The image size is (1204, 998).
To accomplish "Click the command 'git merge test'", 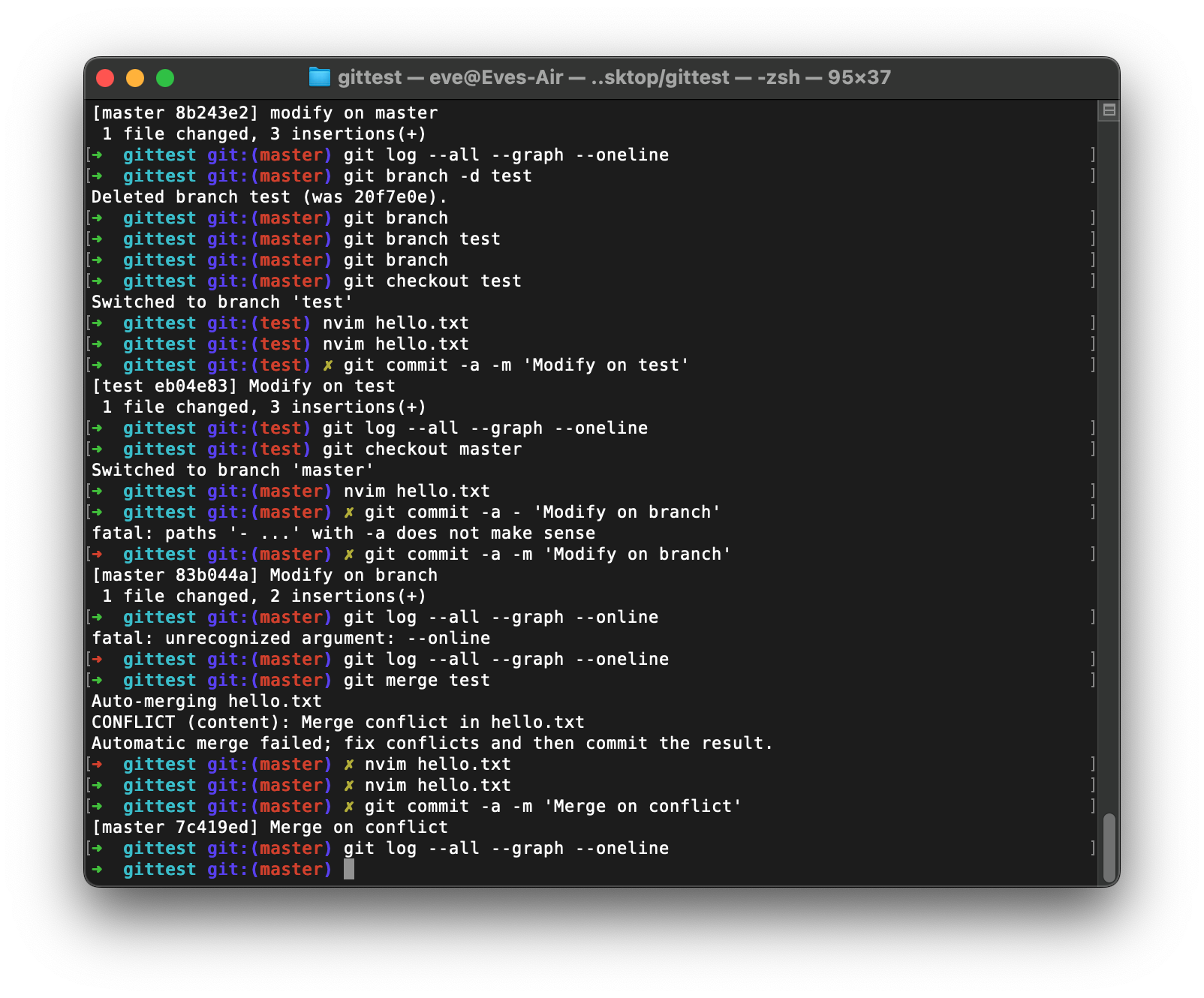I will click(x=417, y=681).
